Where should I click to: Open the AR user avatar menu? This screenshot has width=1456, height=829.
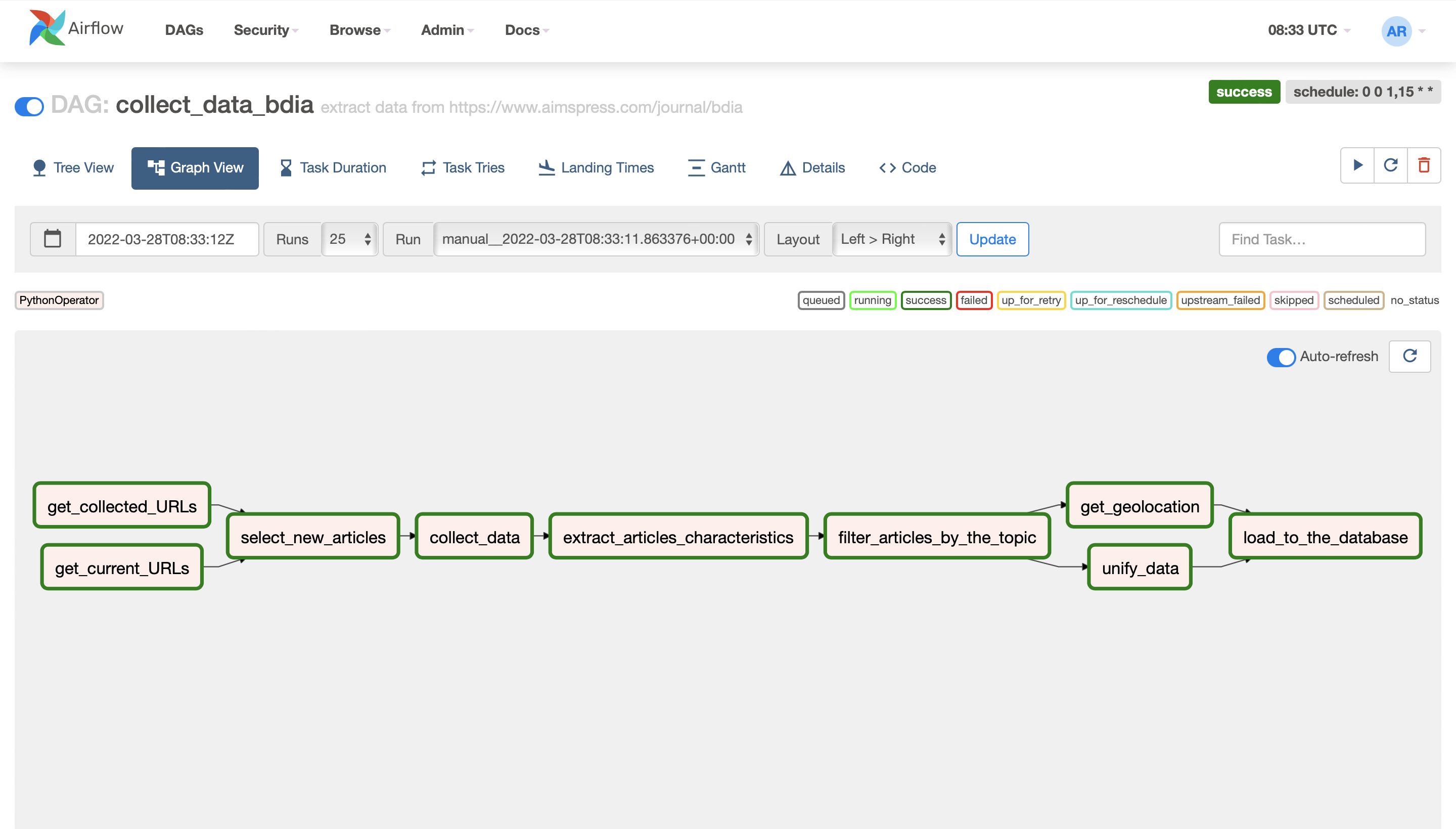coord(1397,31)
